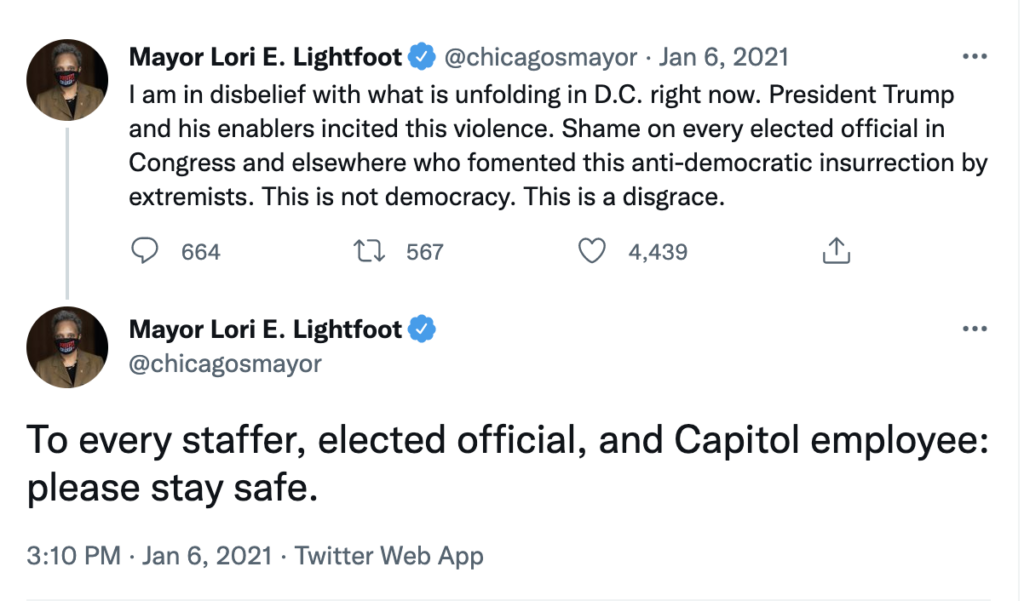
Task: Click the @chicagosmayor handle below the second name
Action: click(226, 363)
